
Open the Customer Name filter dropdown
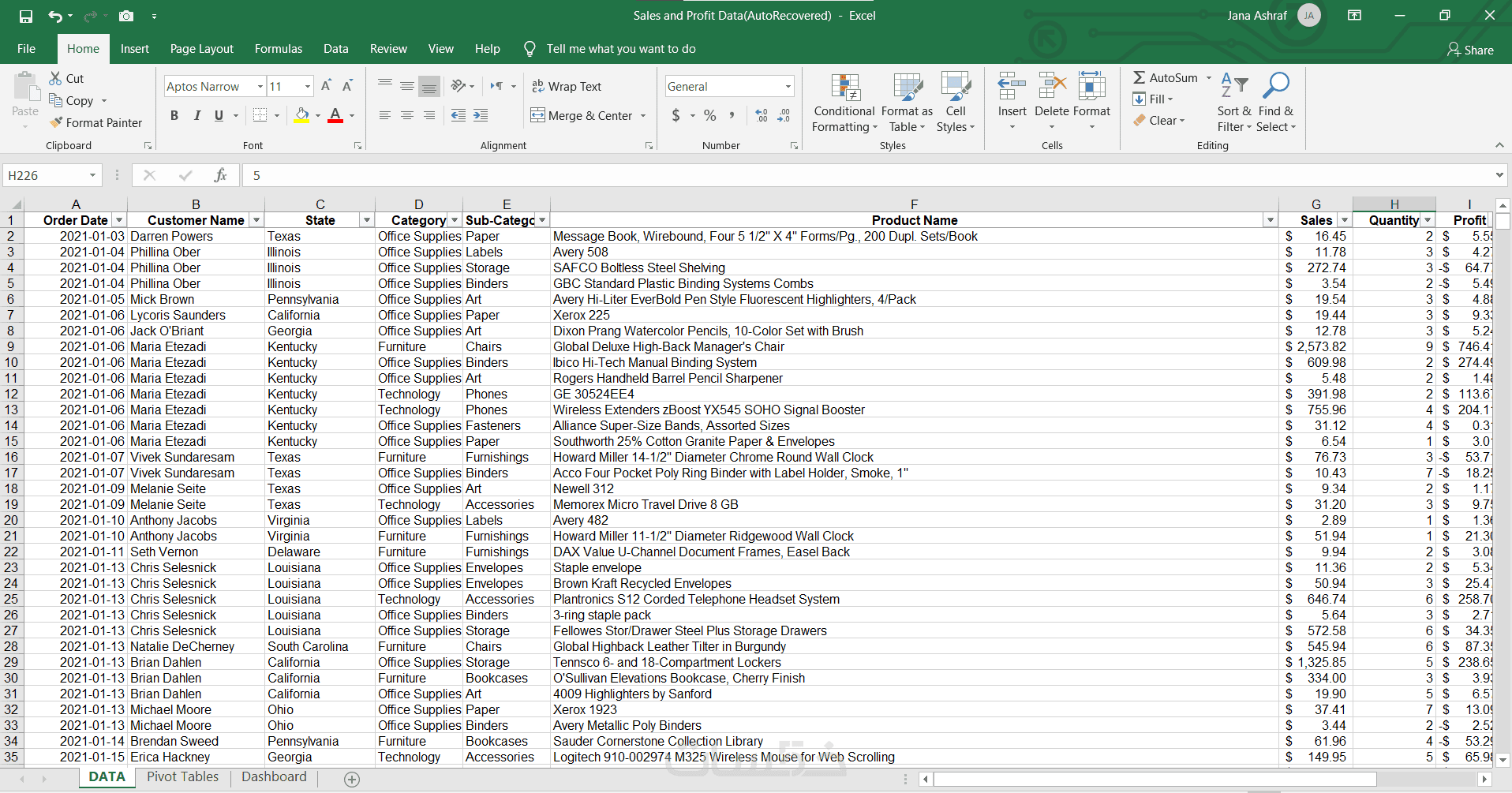256,221
